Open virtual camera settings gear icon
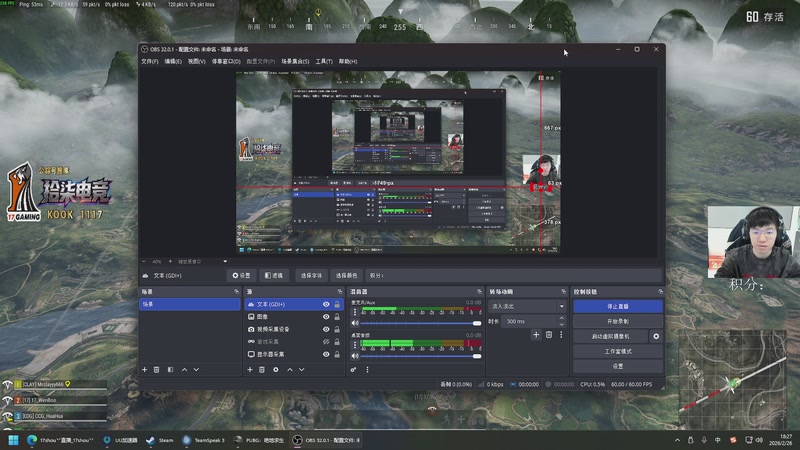The image size is (800, 450). (656, 336)
